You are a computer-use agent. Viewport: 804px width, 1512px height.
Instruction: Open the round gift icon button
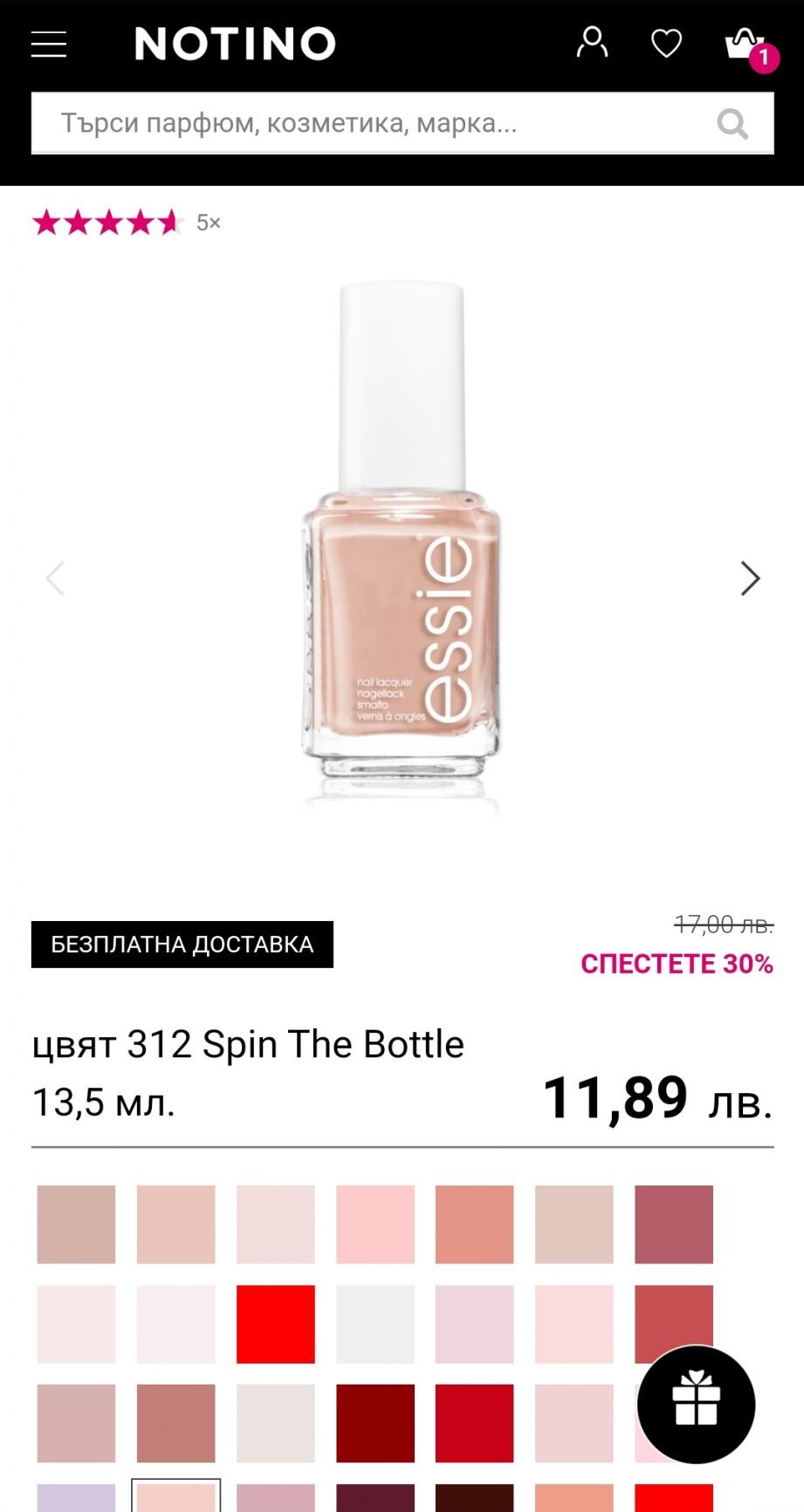click(696, 1405)
